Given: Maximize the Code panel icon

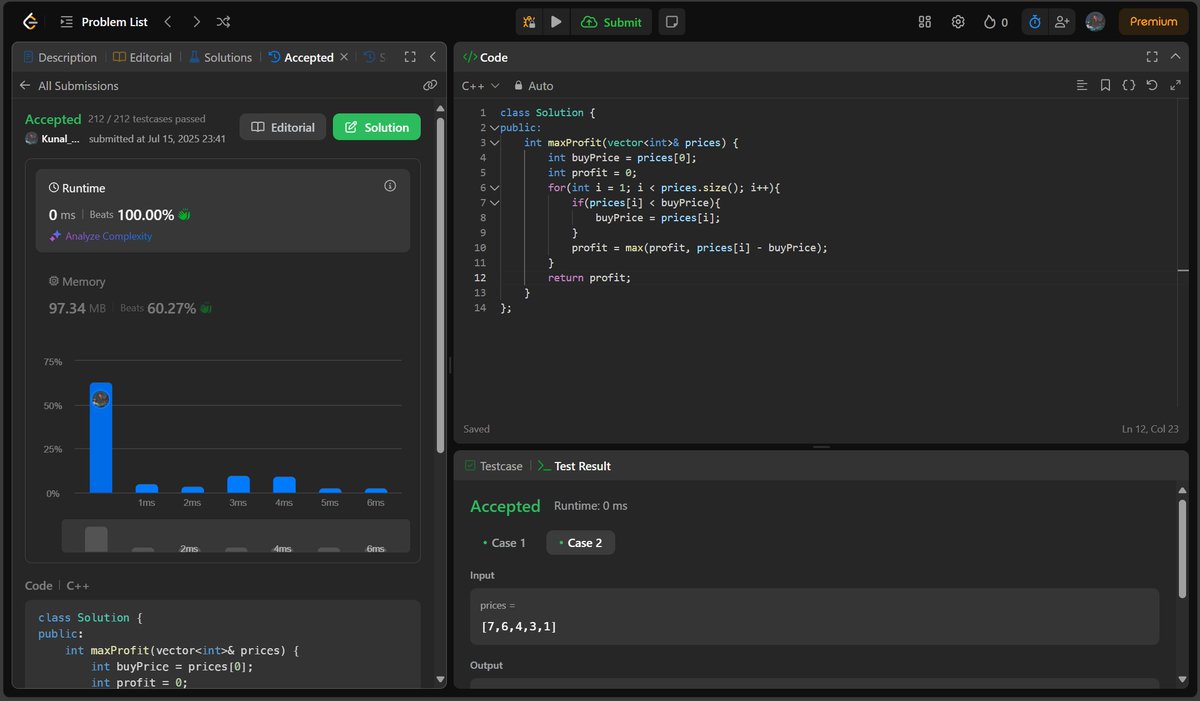Looking at the screenshot, I should [1152, 57].
